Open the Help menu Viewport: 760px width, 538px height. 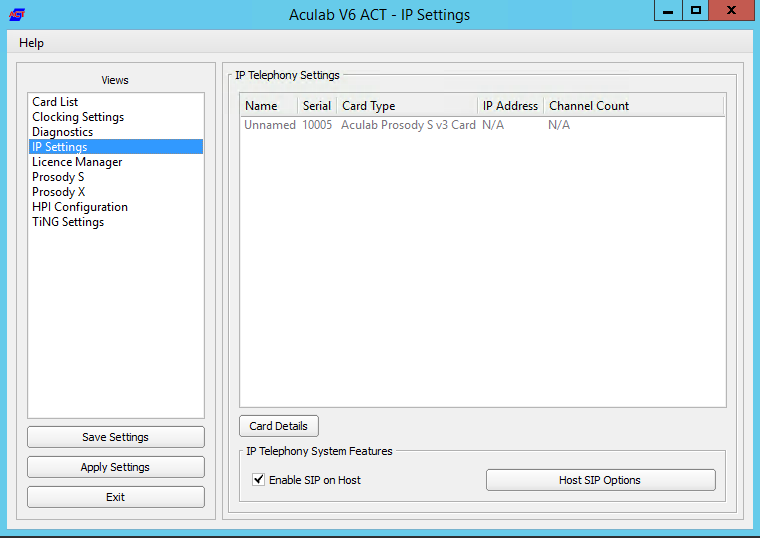click(32, 43)
